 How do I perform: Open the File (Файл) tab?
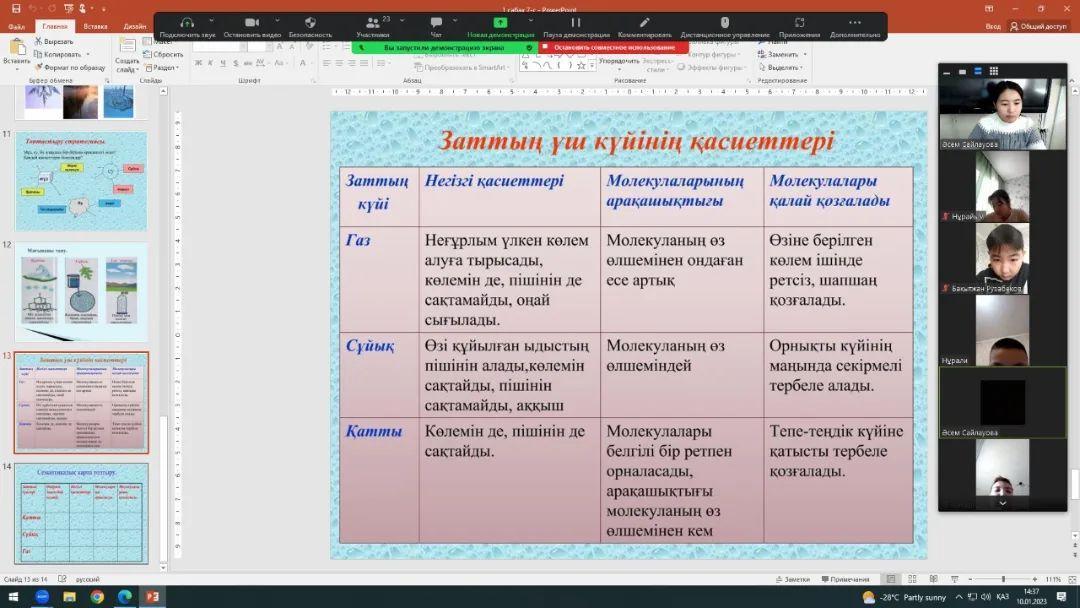17,27
